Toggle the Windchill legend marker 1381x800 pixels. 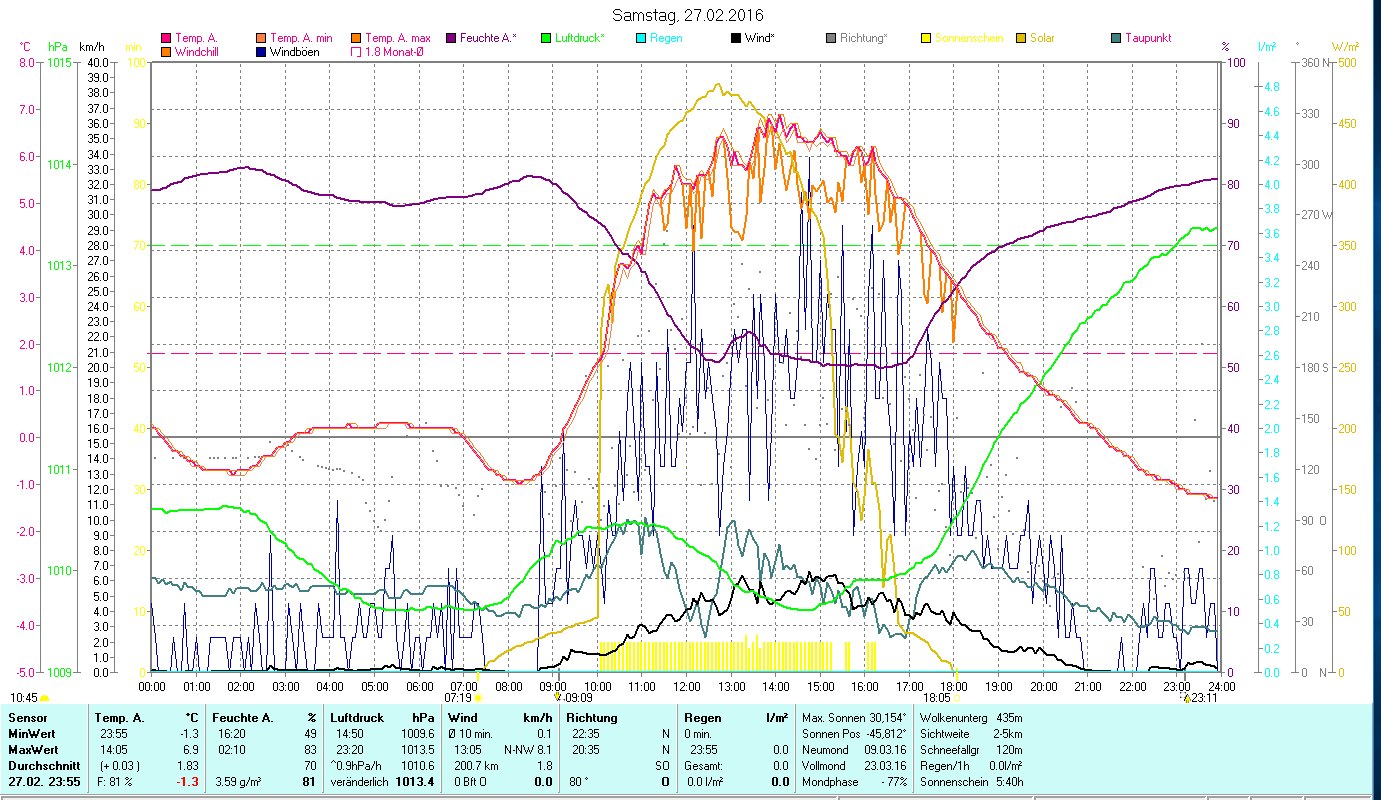pyautogui.click(x=166, y=52)
